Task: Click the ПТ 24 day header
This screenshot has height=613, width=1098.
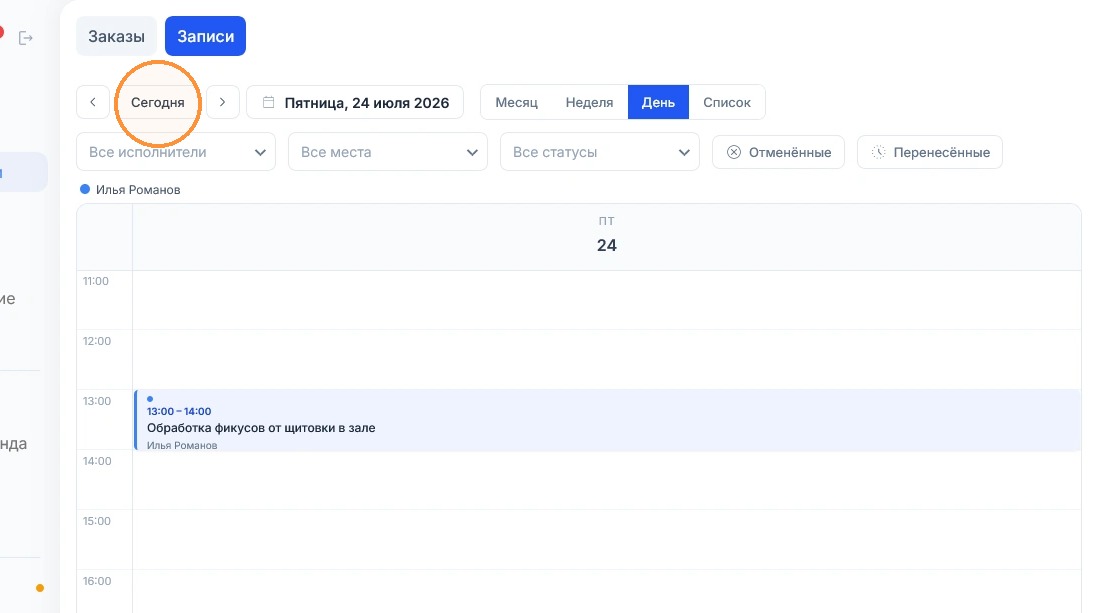Action: [606, 236]
